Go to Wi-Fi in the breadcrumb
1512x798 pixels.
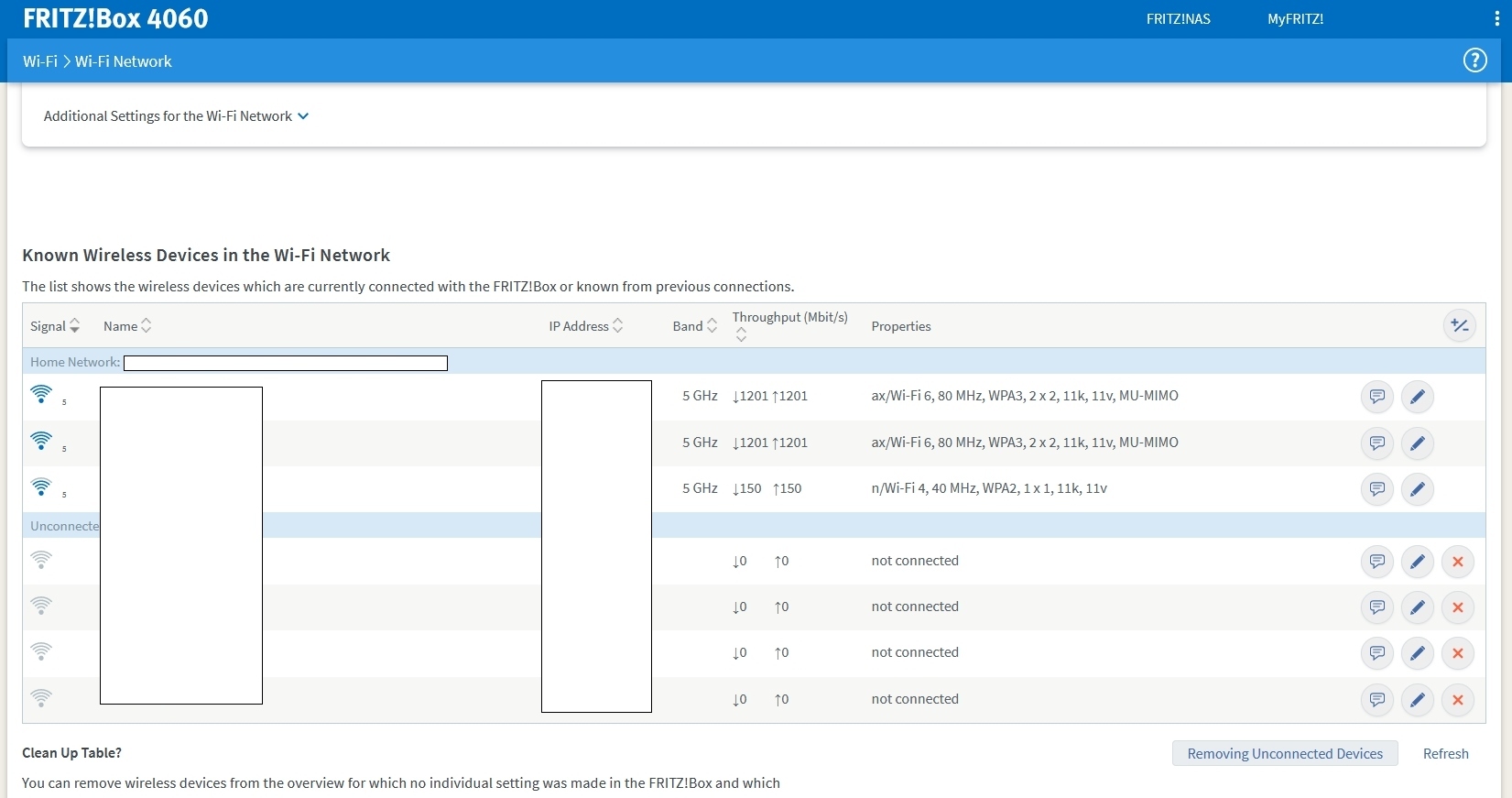coord(40,61)
